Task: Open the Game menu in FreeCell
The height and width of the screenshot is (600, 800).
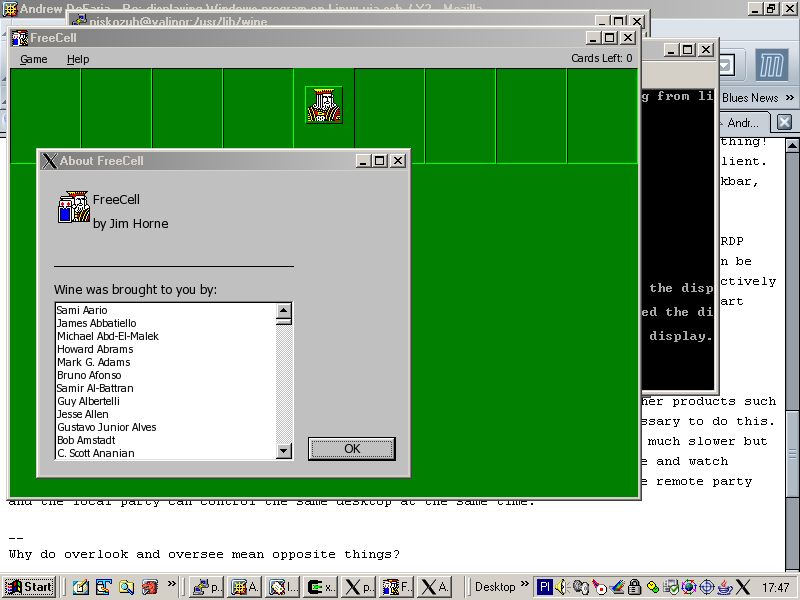Action: [x=33, y=59]
